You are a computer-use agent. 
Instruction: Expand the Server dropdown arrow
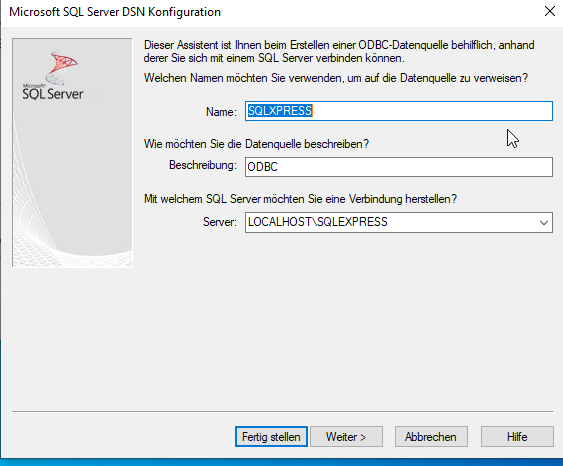[x=544, y=223]
